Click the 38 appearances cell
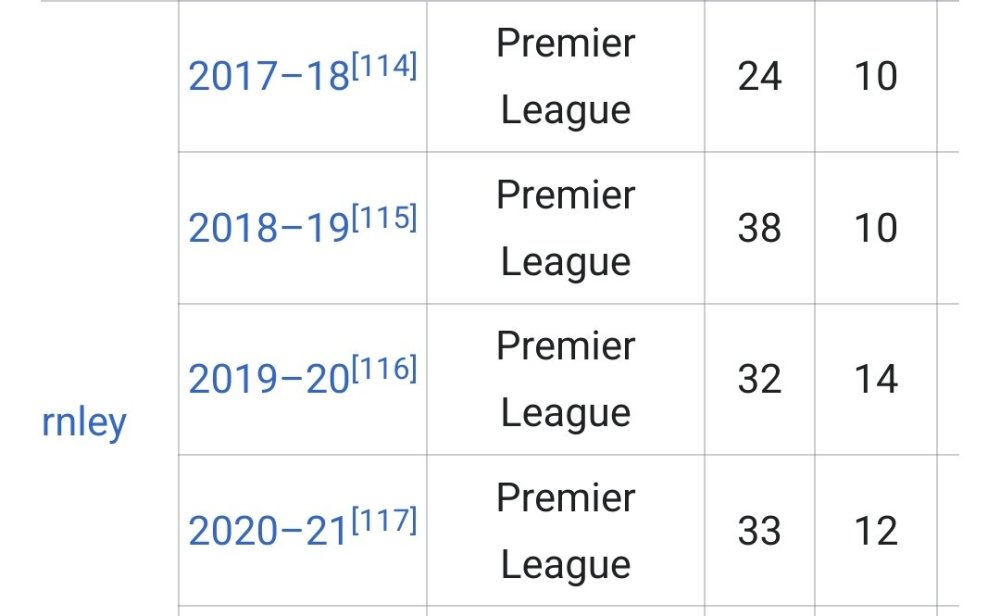1000x616 pixels. pyautogui.click(x=759, y=229)
